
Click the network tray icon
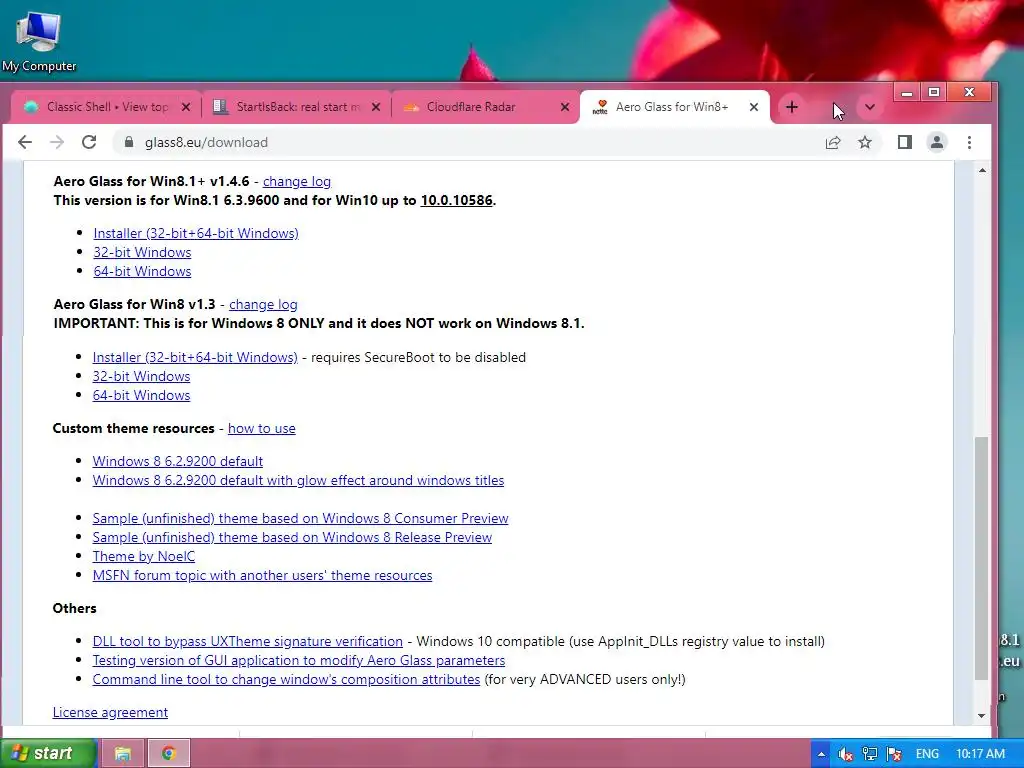pos(869,754)
